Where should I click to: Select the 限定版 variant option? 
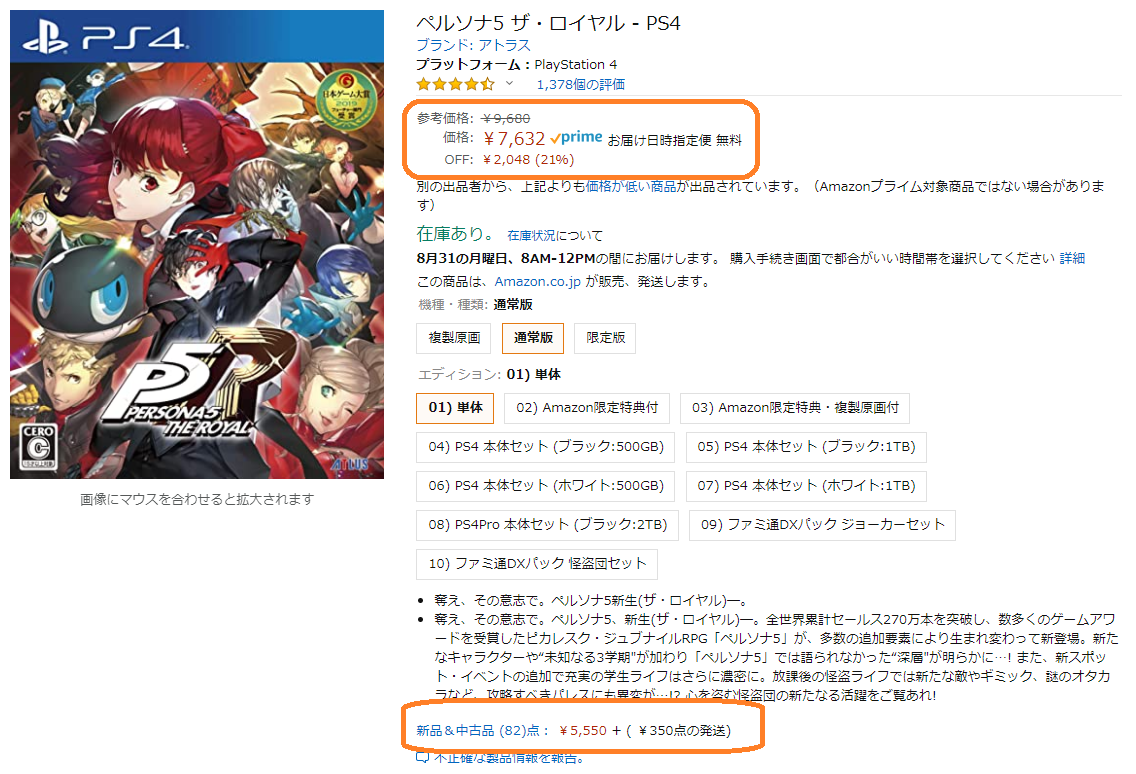605,338
